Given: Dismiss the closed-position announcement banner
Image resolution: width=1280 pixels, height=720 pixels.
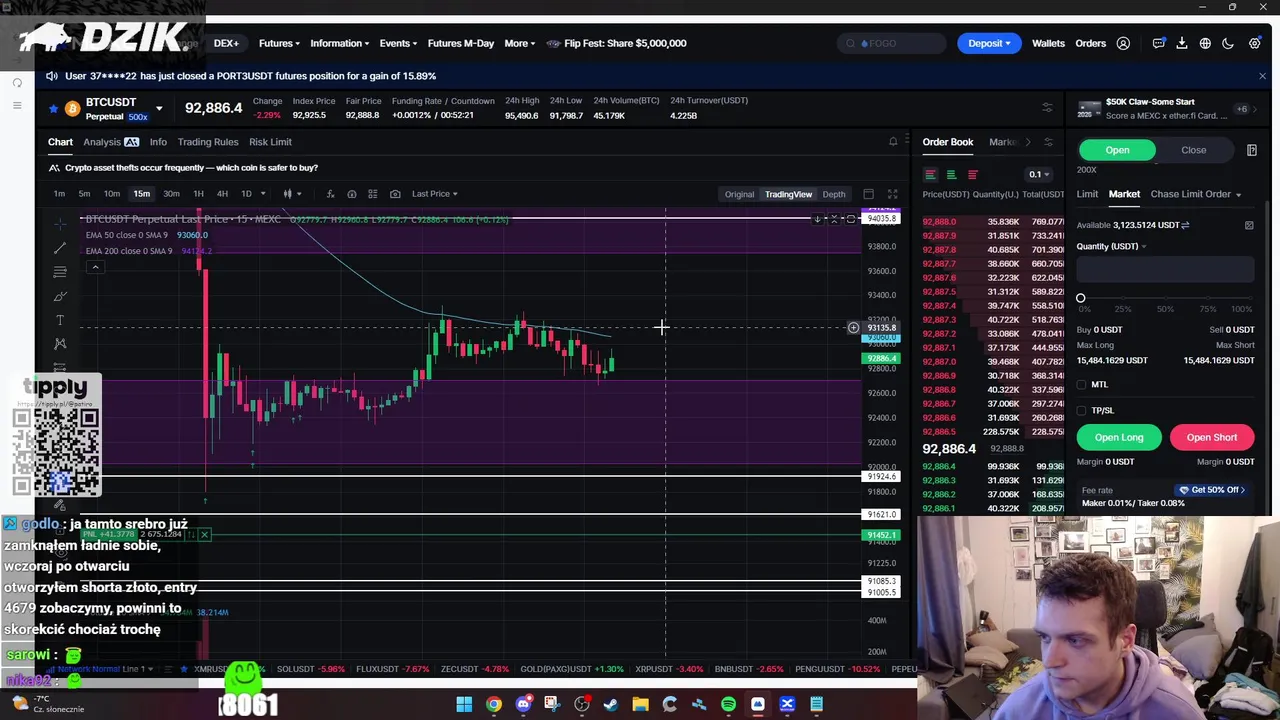Looking at the screenshot, I should click(x=1262, y=76).
